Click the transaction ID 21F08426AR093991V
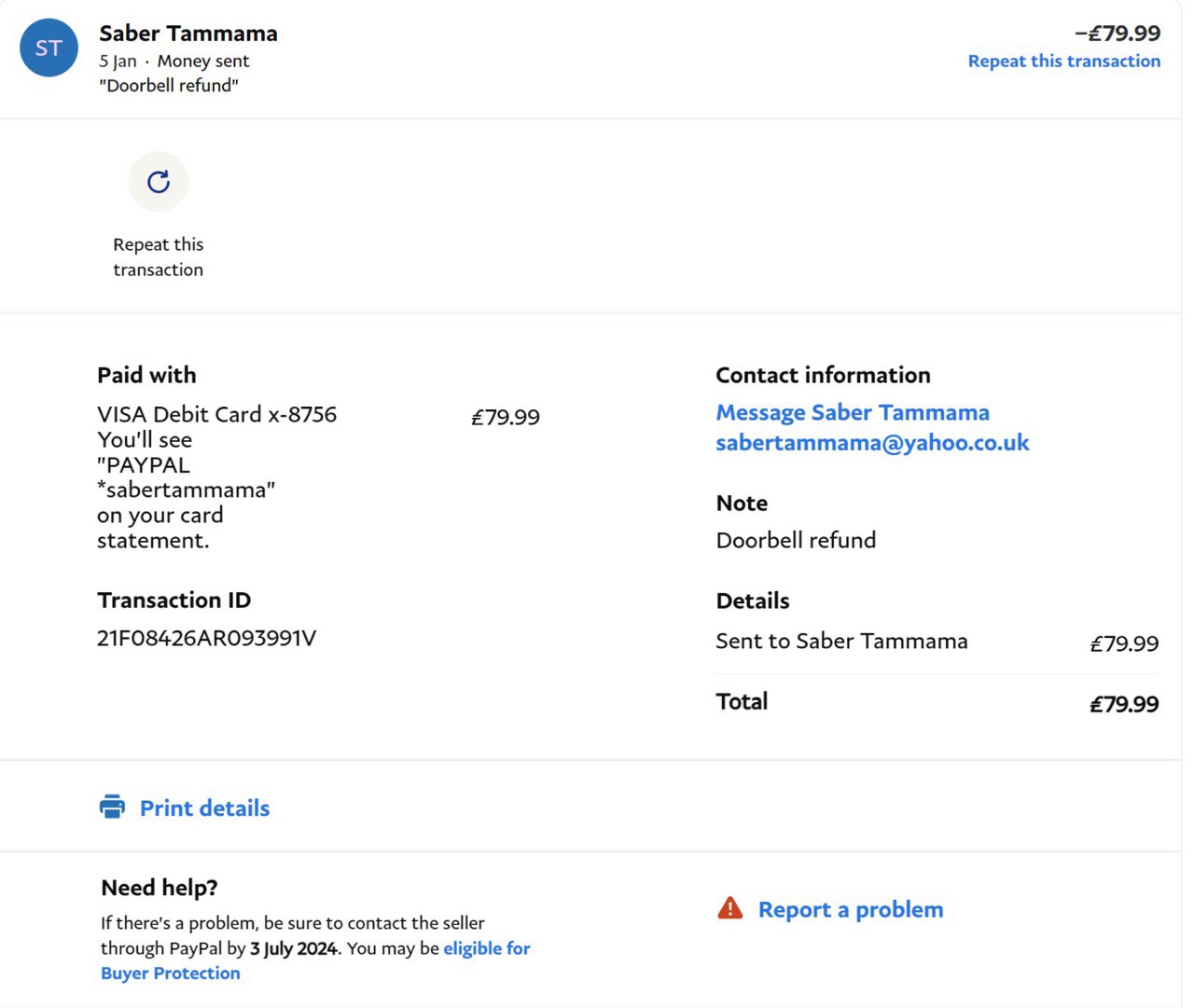Viewport: 1194px width, 1008px height. (206, 638)
